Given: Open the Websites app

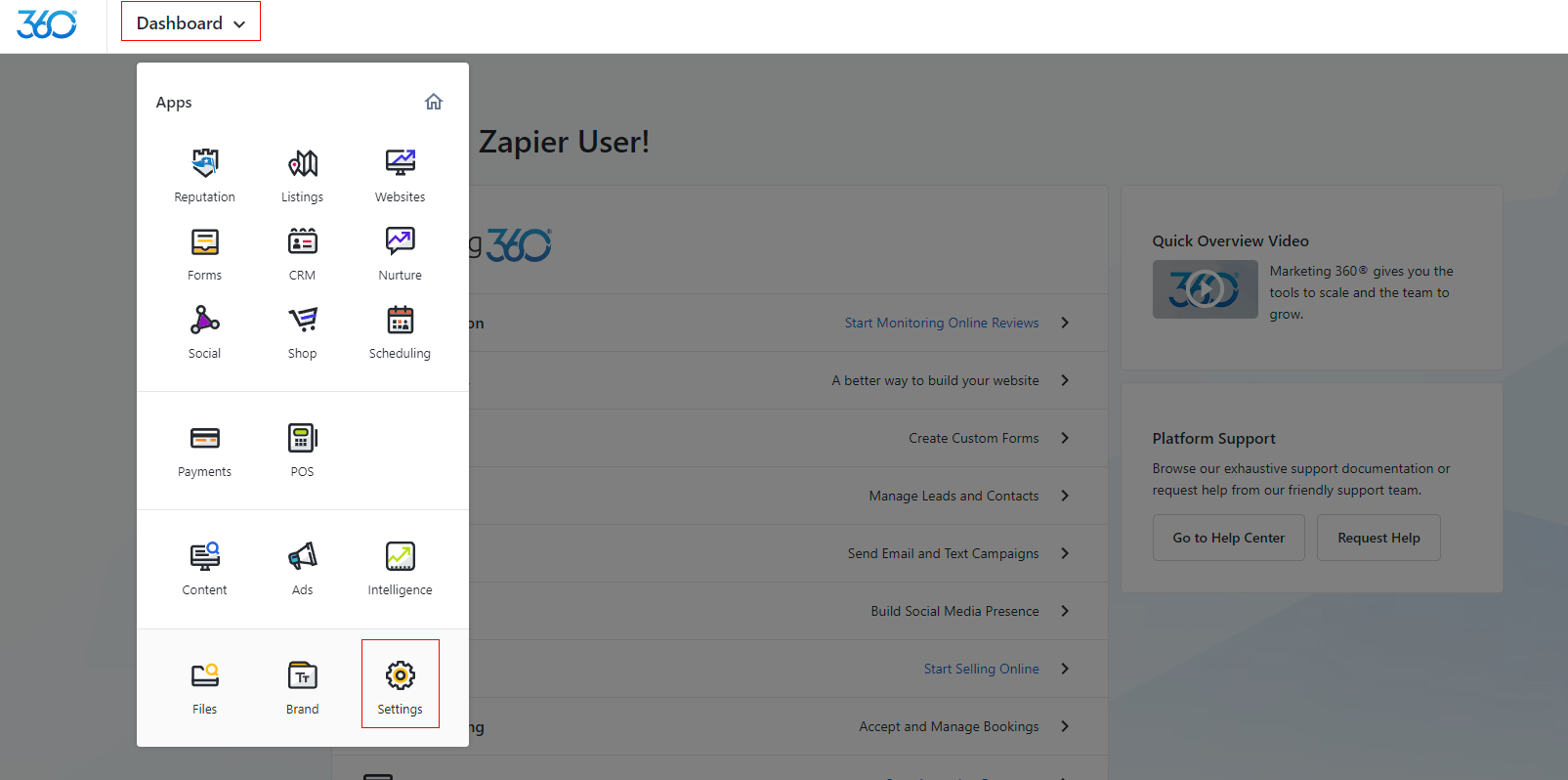Looking at the screenshot, I should pyautogui.click(x=400, y=176).
